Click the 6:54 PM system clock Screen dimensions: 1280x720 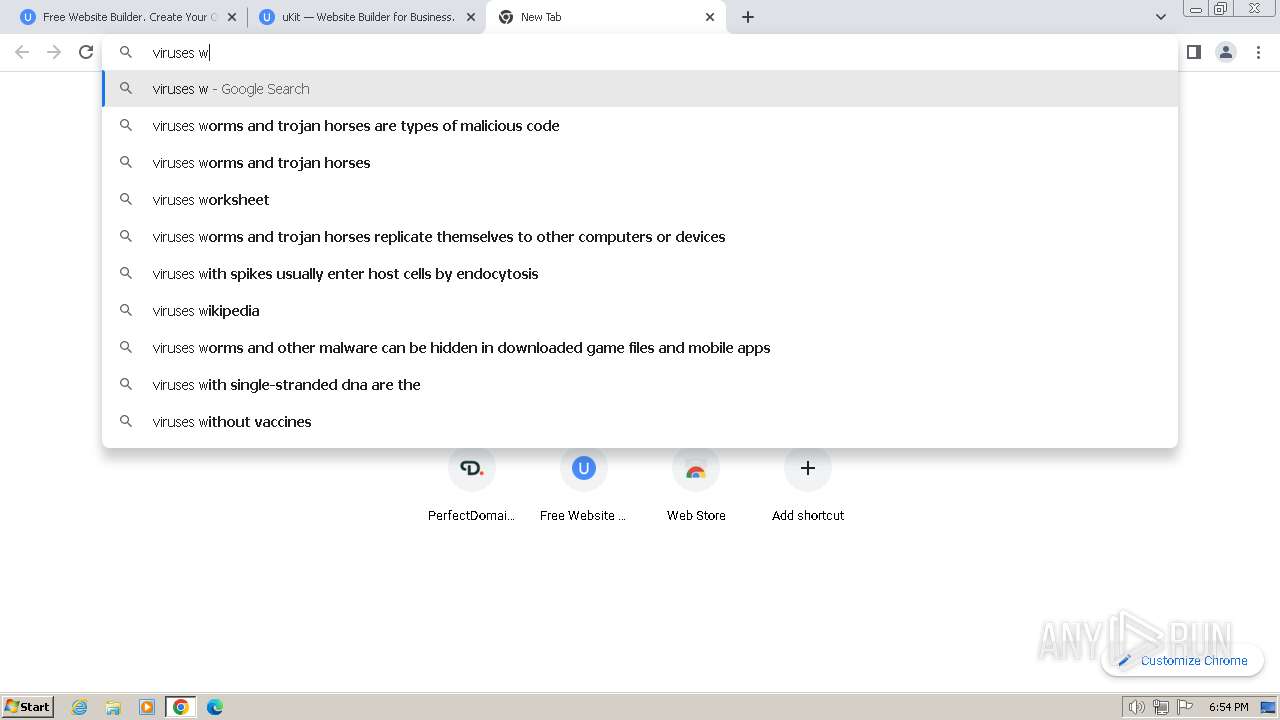point(1228,707)
